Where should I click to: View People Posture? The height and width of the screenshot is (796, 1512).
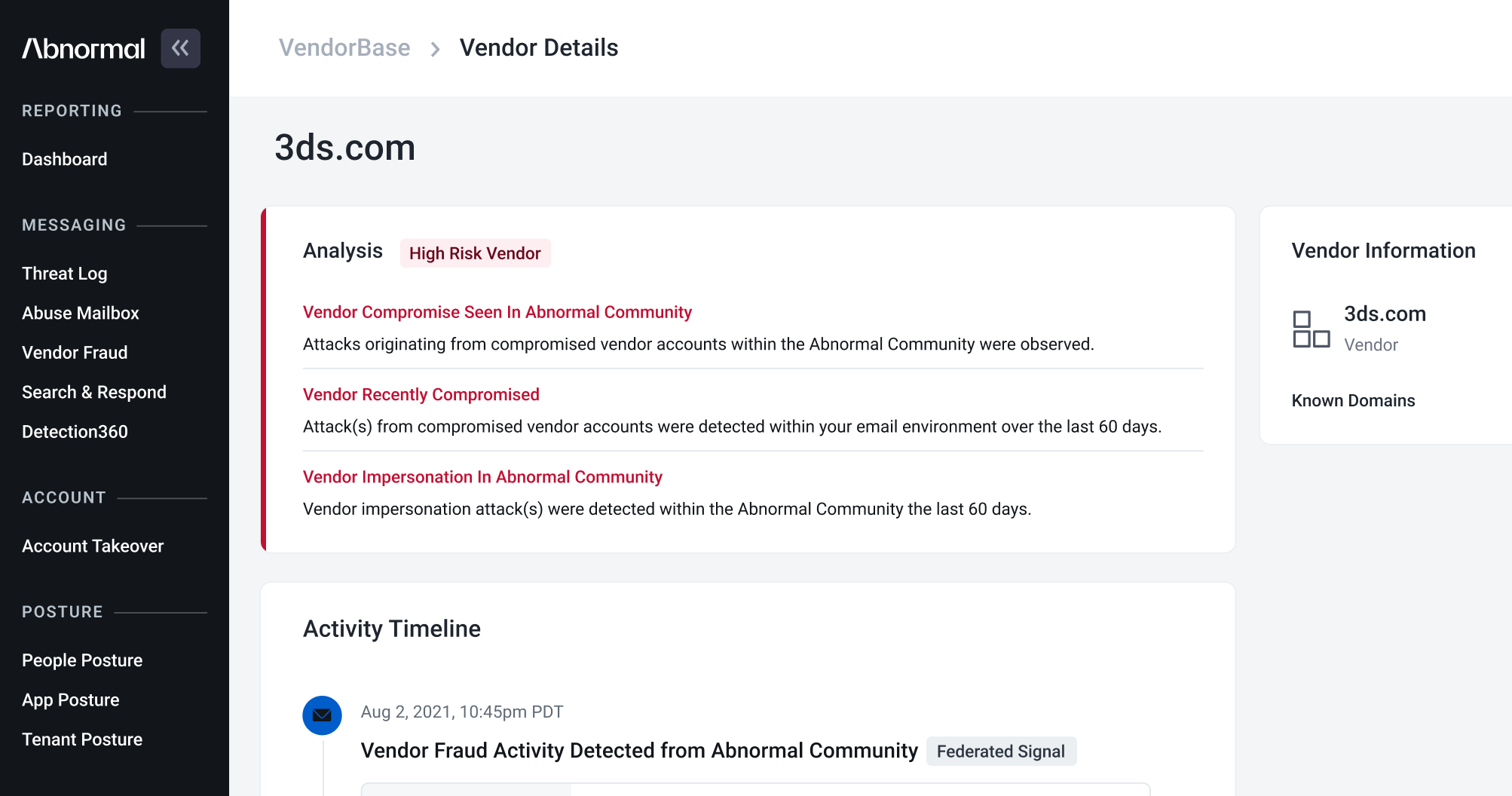[x=82, y=660]
